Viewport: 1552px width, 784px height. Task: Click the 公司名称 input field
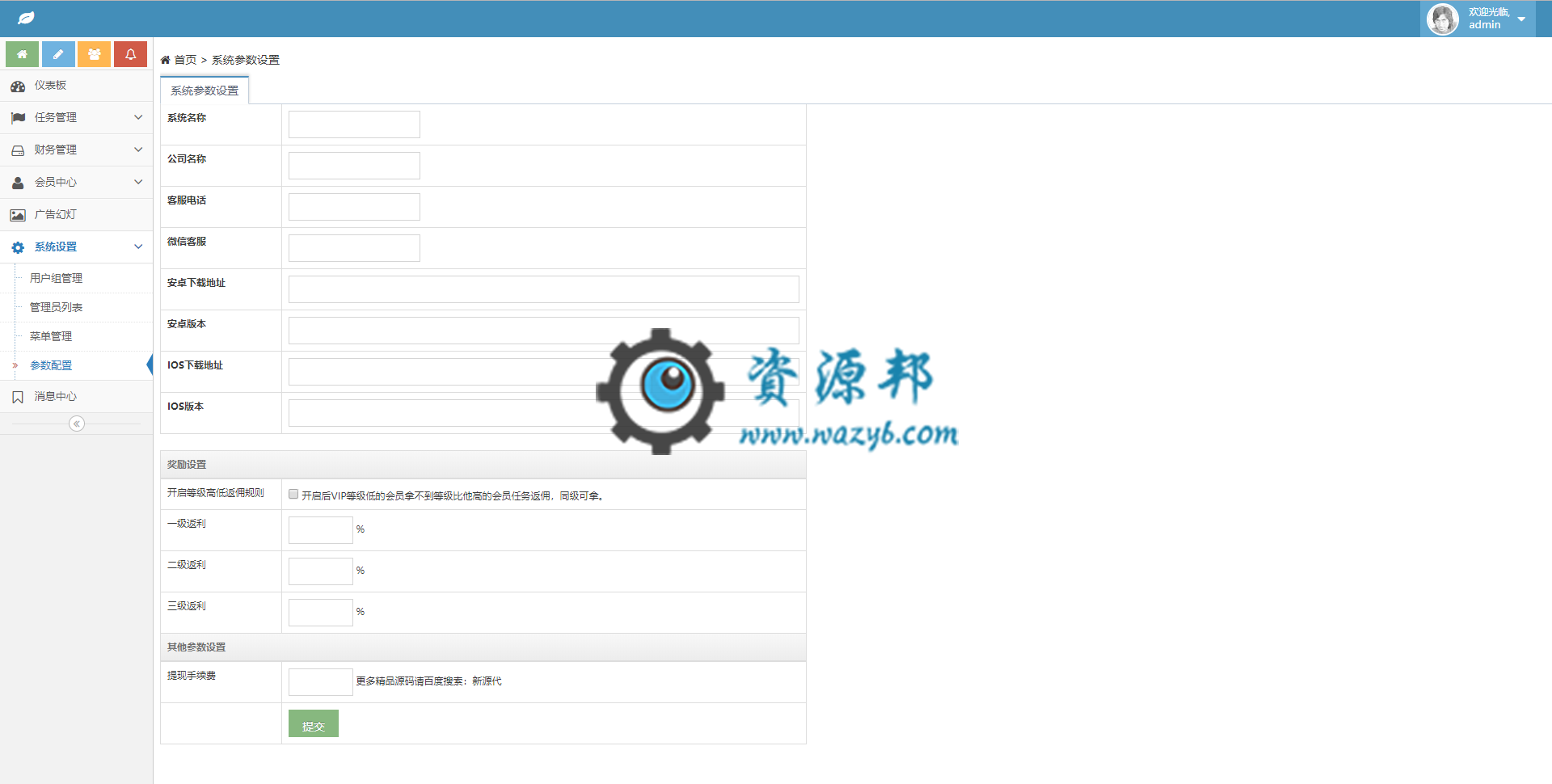point(354,166)
